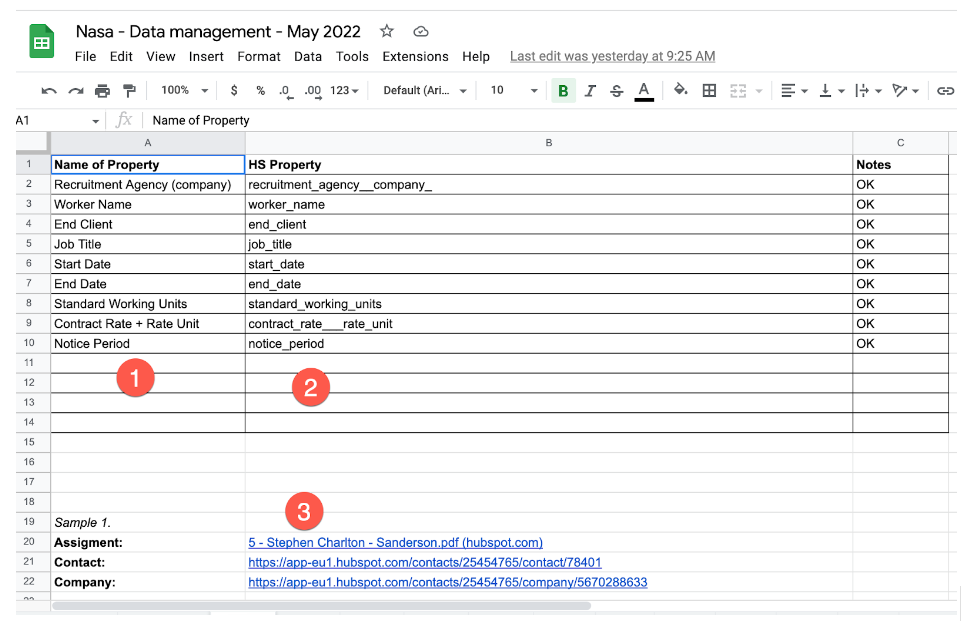Open the font family dropdown

click(x=425, y=91)
